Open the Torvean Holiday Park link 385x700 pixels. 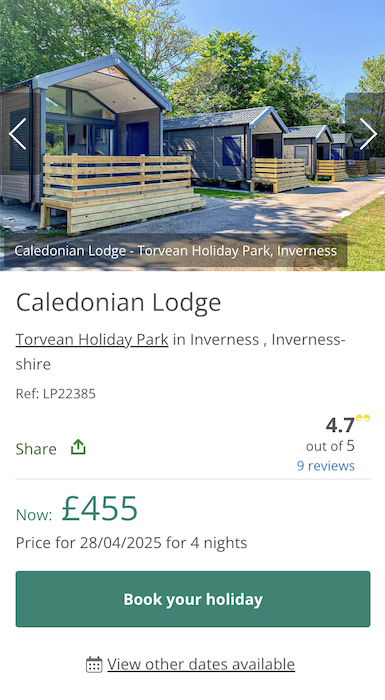tap(92, 340)
